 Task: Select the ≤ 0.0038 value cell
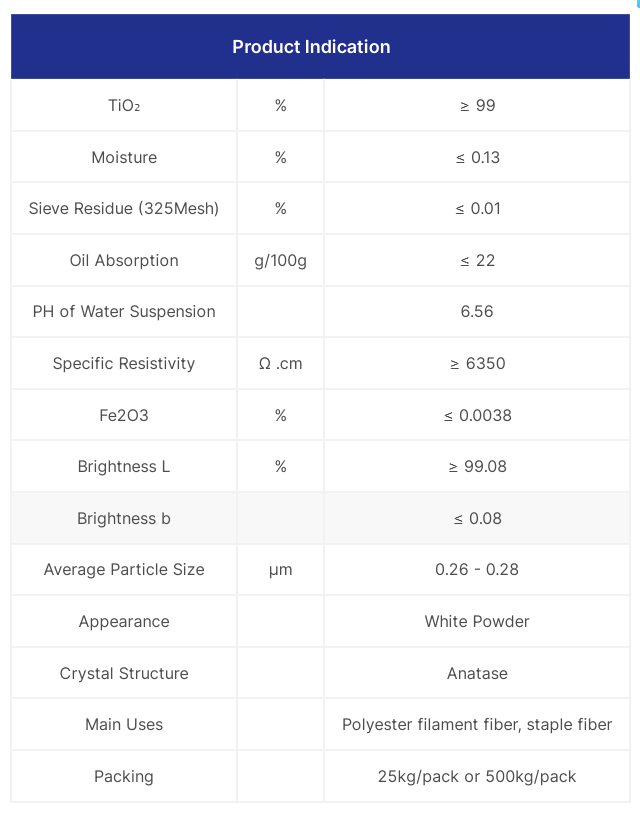pyautogui.click(x=477, y=414)
